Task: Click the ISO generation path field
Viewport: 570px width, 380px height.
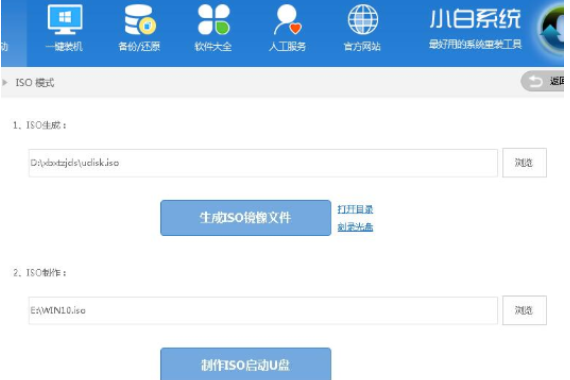Action: tap(263, 163)
